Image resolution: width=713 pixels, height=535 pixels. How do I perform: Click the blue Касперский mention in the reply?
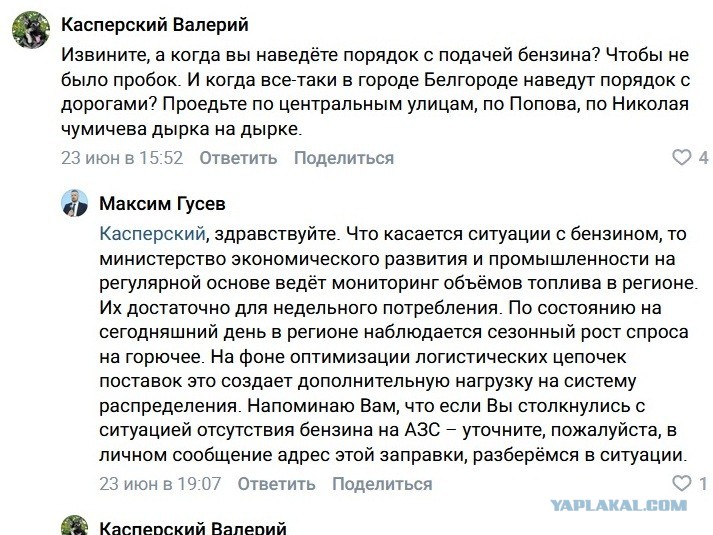click(x=152, y=234)
